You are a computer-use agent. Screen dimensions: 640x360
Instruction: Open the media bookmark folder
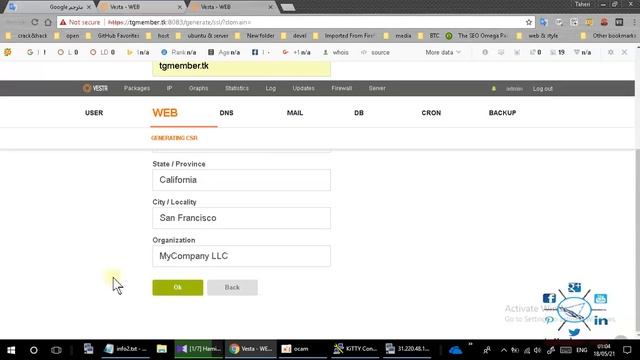[x=398, y=36]
